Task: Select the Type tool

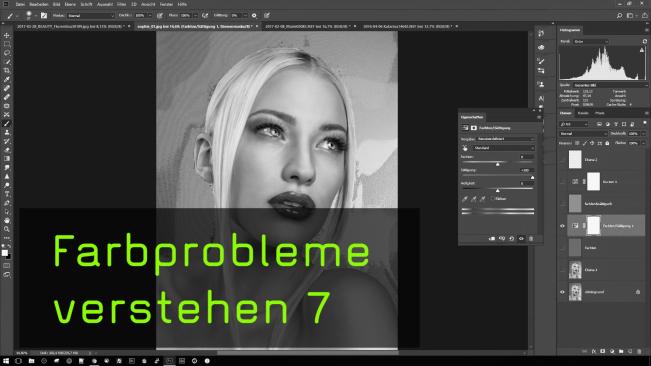Action: (7, 194)
